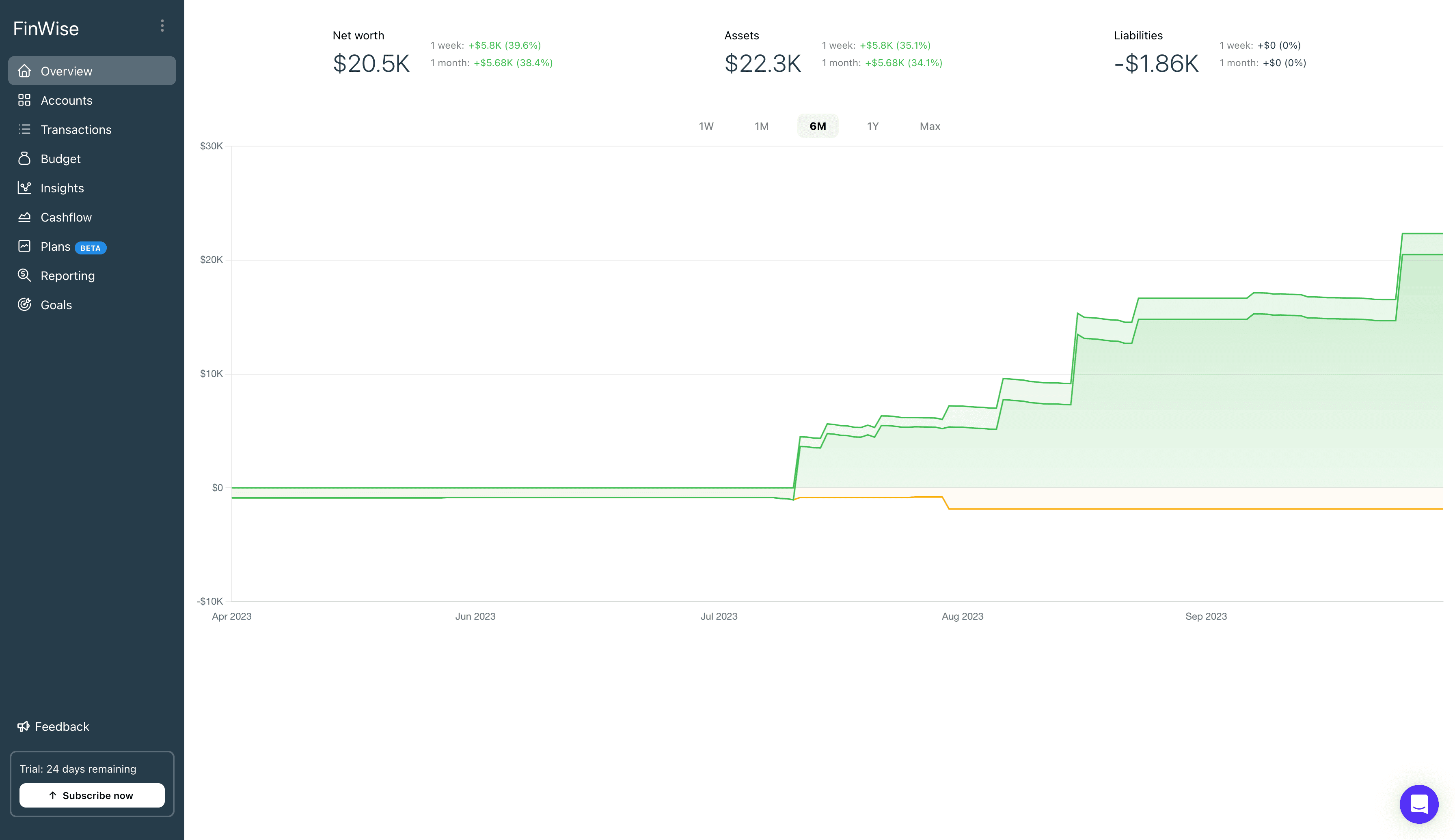
Task: Click the Feedback megaphone icon
Action: [23, 726]
